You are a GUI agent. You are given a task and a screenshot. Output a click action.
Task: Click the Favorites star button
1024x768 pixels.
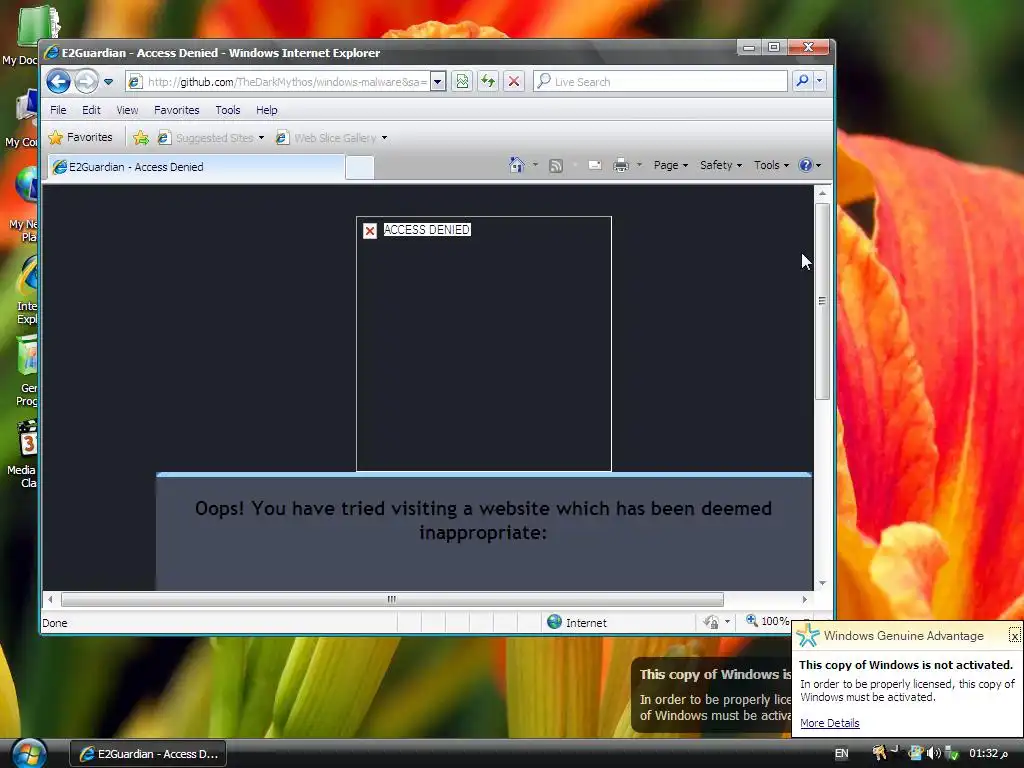[x=81, y=137]
